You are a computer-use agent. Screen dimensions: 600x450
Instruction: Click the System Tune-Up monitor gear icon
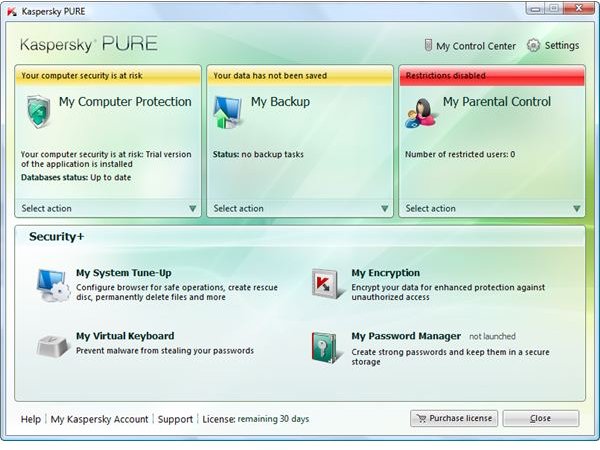coord(53,285)
